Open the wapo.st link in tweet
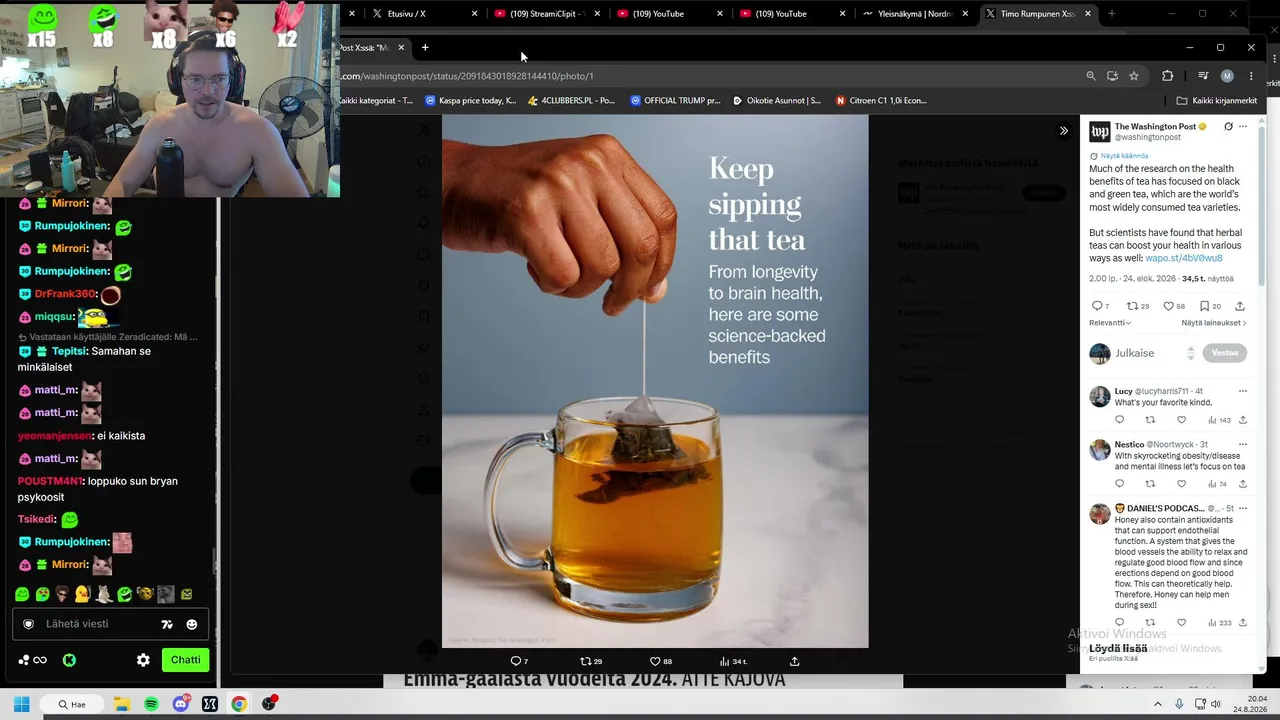The height and width of the screenshot is (720, 1280). point(1183,258)
